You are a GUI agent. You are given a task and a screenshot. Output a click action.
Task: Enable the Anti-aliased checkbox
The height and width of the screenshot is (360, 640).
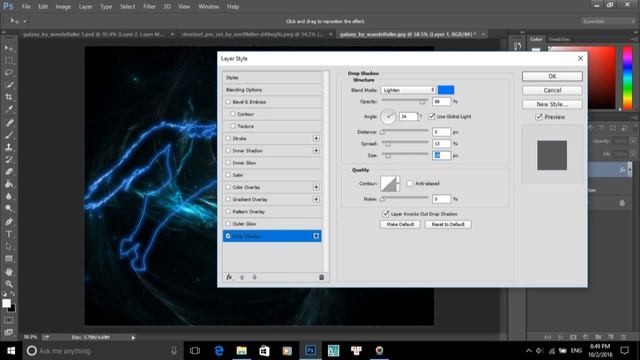click(x=410, y=183)
